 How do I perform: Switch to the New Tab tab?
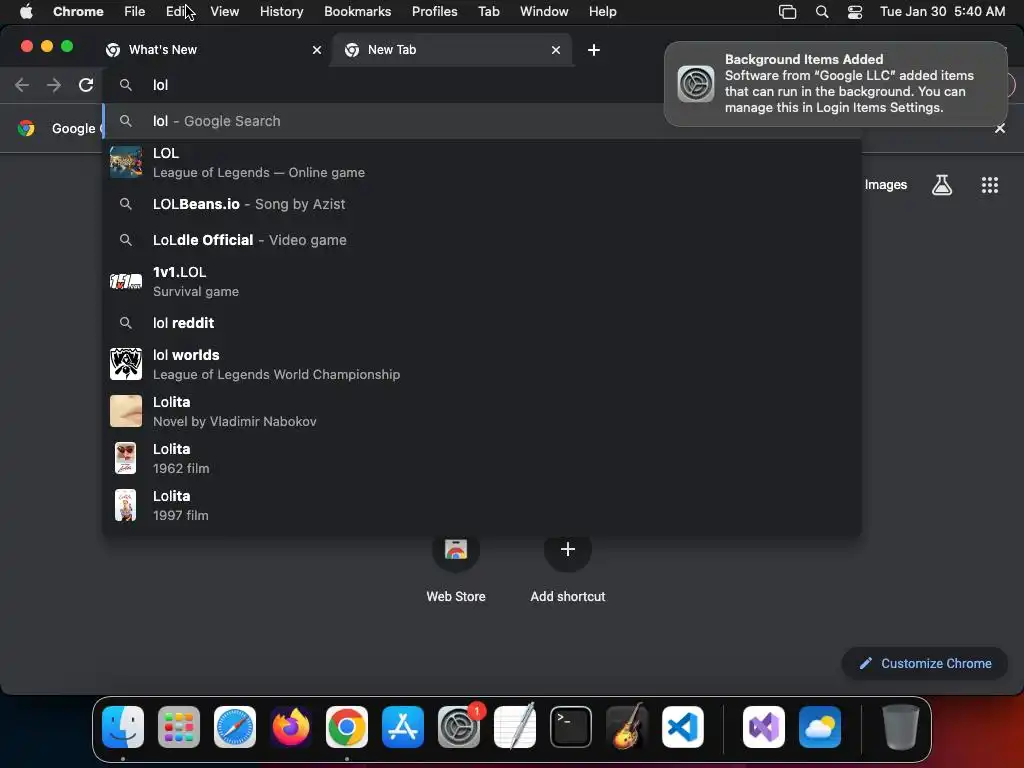click(x=451, y=50)
